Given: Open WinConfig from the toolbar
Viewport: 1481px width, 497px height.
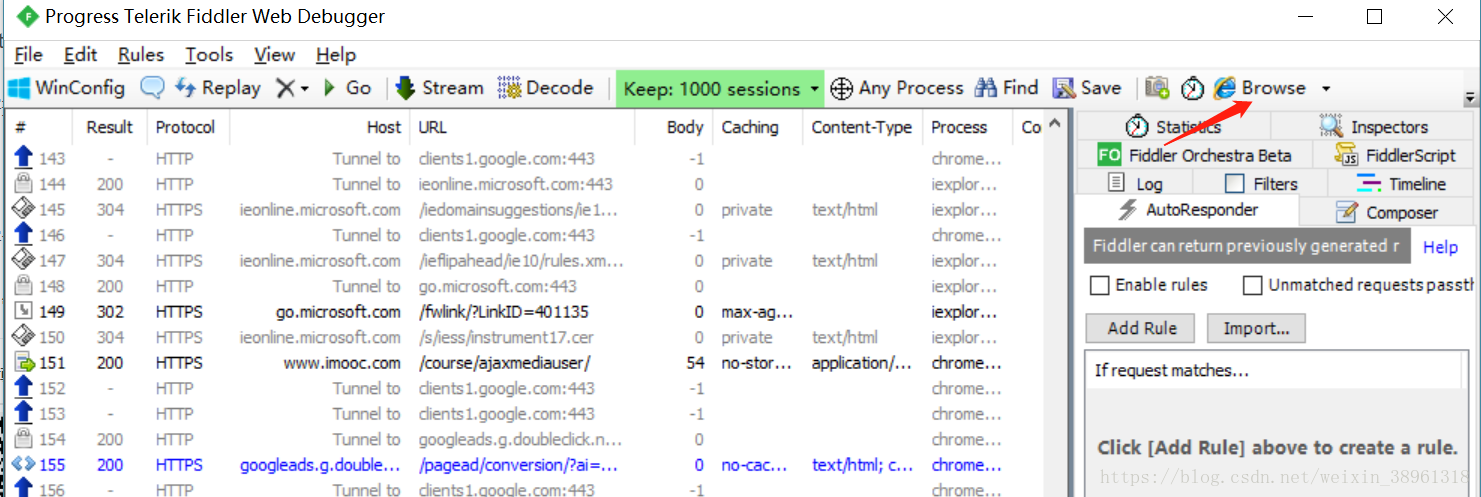Looking at the screenshot, I should coord(67,88).
